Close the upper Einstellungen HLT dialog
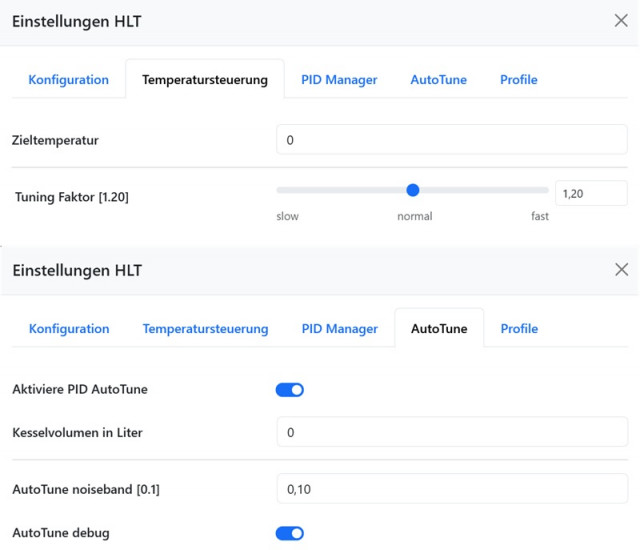 [x=620, y=21]
